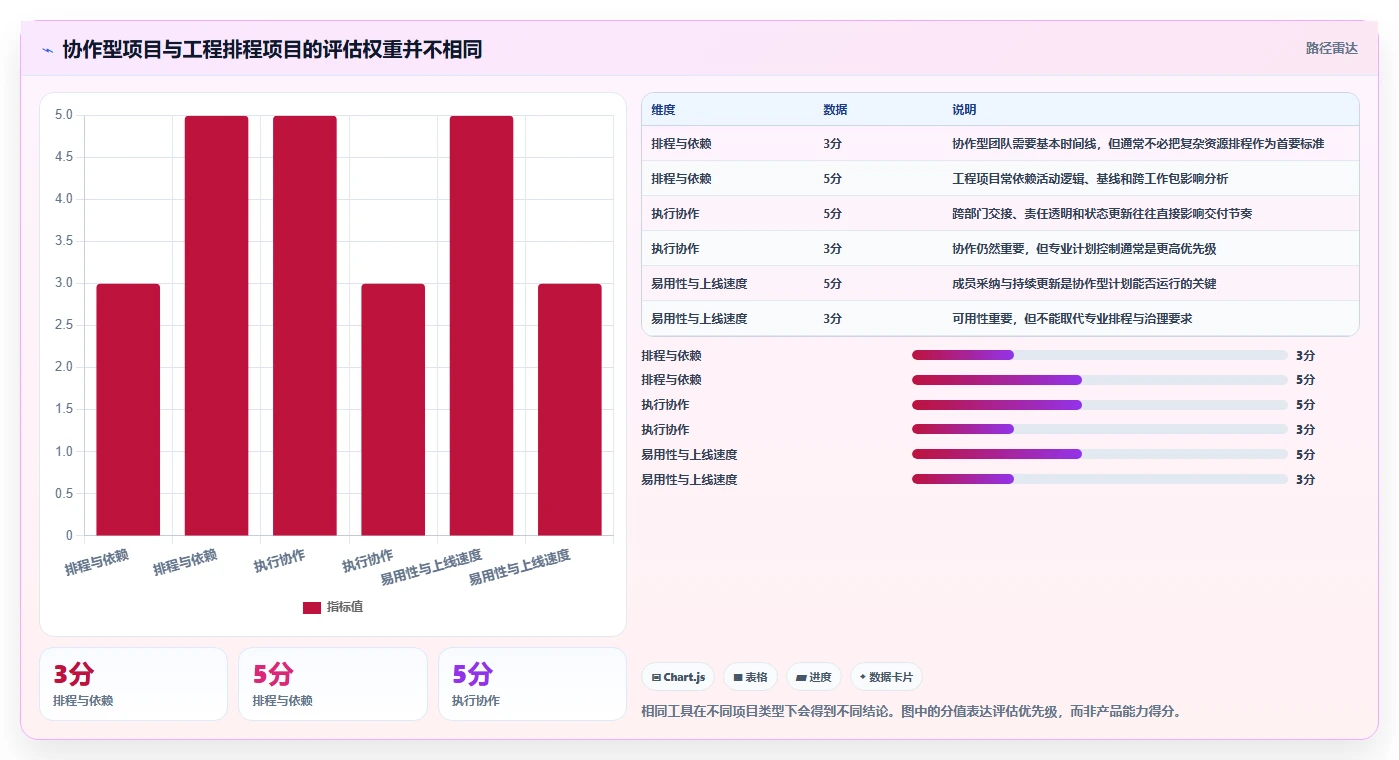
Task: Open the 3分 排程与依赖 data card
Action: click(133, 684)
